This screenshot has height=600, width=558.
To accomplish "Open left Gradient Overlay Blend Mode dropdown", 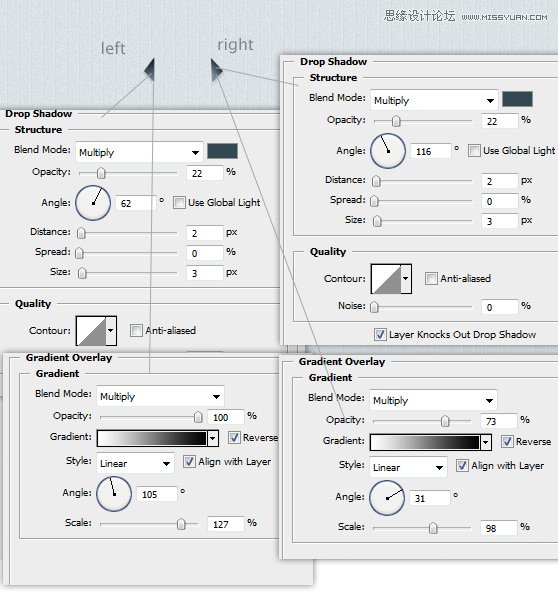I will pyautogui.click(x=160, y=396).
